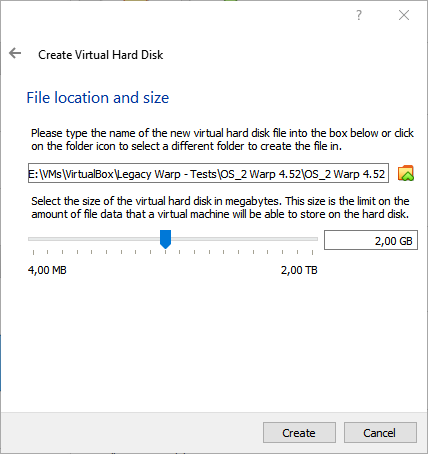Click the File location and size heading
Image resolution: width=428 pixels, height=454 pixels.
(x=98, y=98)
